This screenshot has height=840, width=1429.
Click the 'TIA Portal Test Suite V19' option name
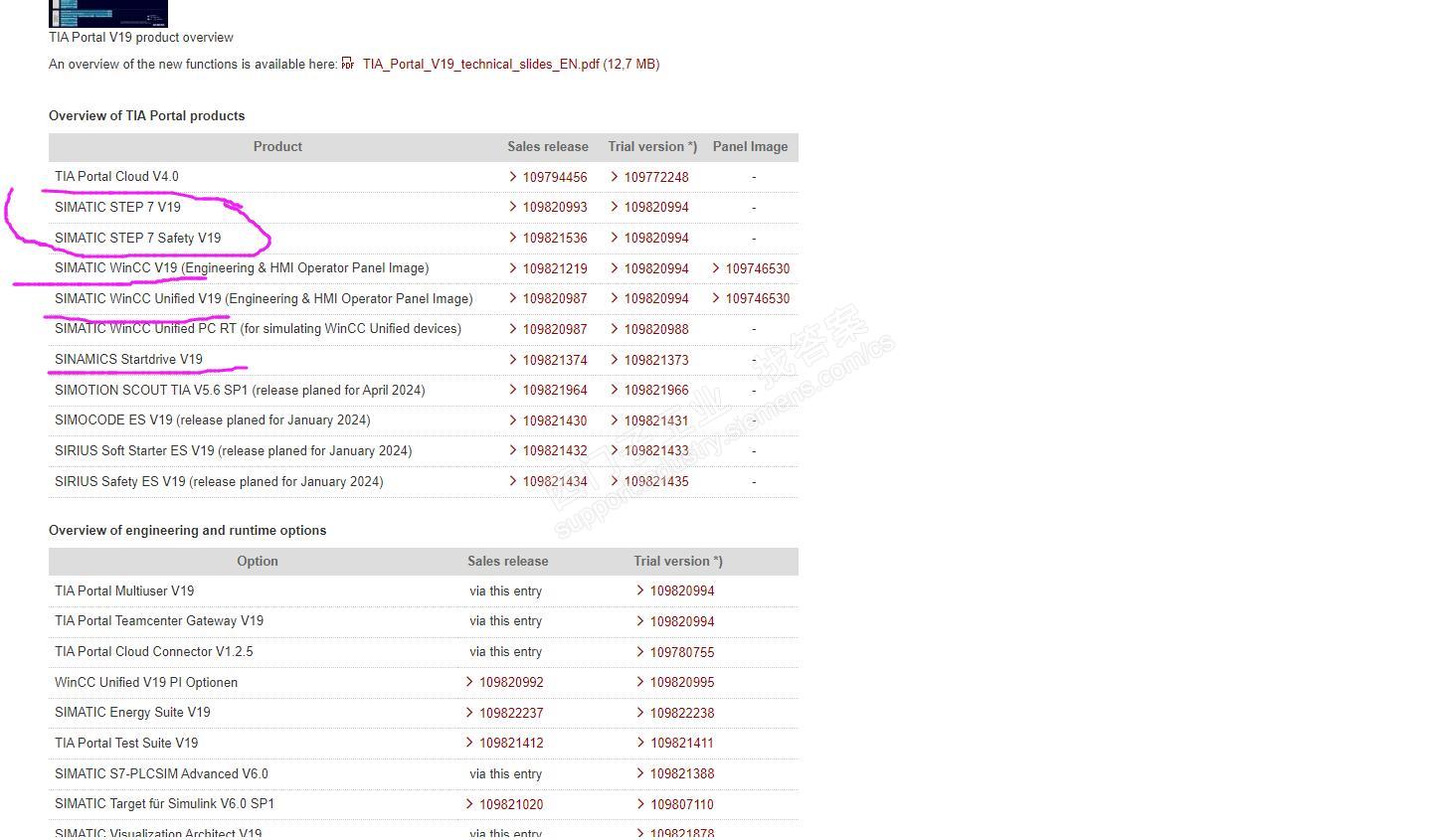coord(126,743)
